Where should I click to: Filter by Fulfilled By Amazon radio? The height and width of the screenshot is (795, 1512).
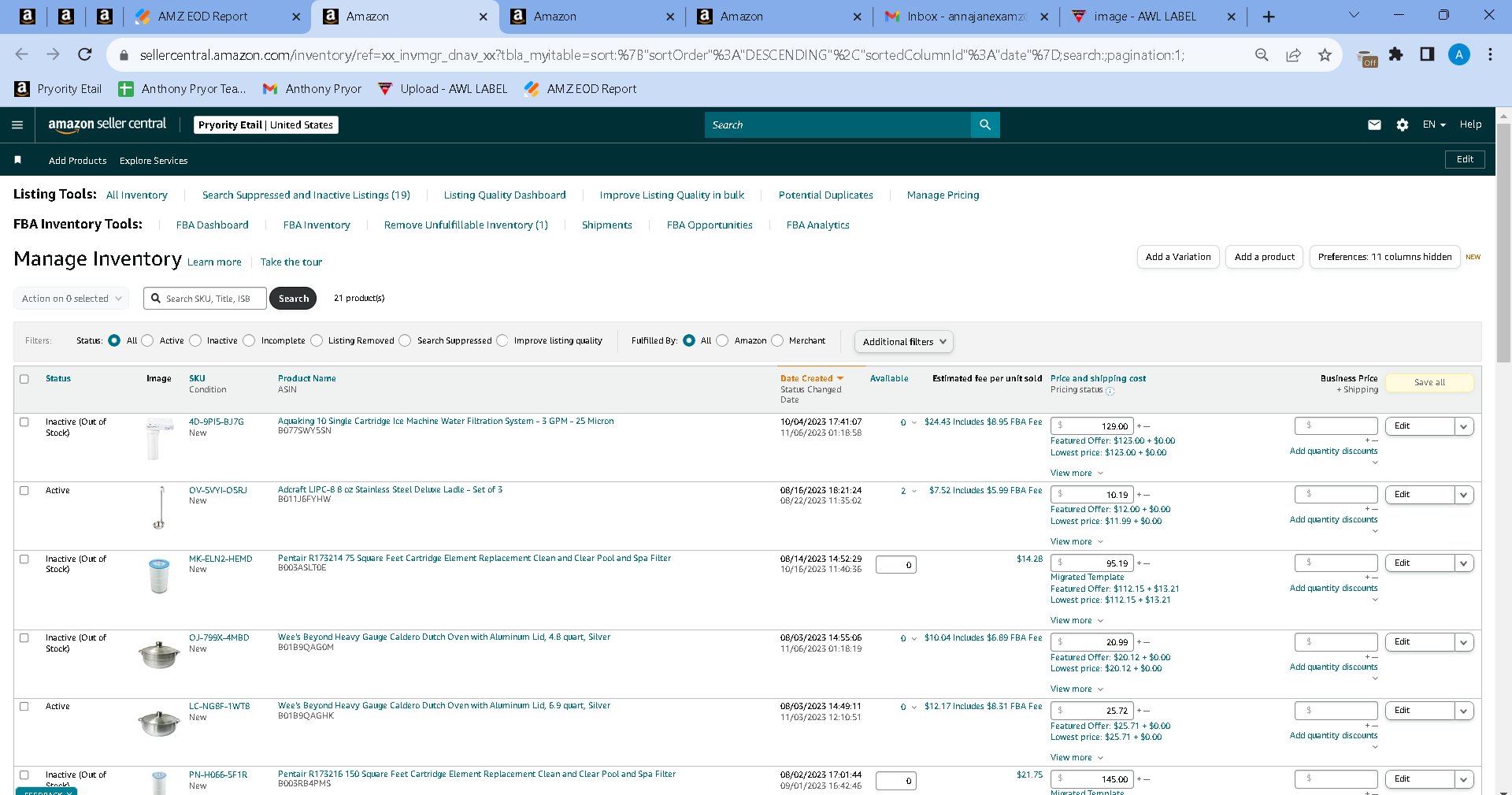pos(722,340)
